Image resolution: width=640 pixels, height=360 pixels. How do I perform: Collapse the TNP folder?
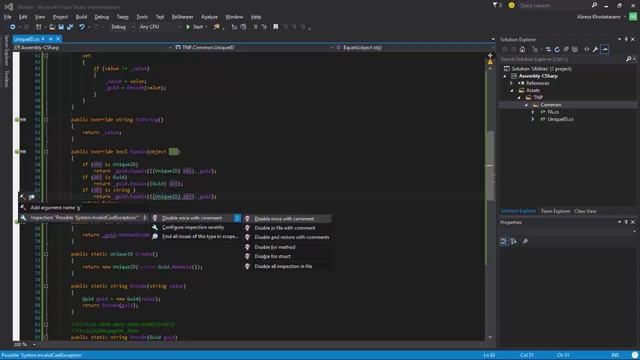pos(519,98)
